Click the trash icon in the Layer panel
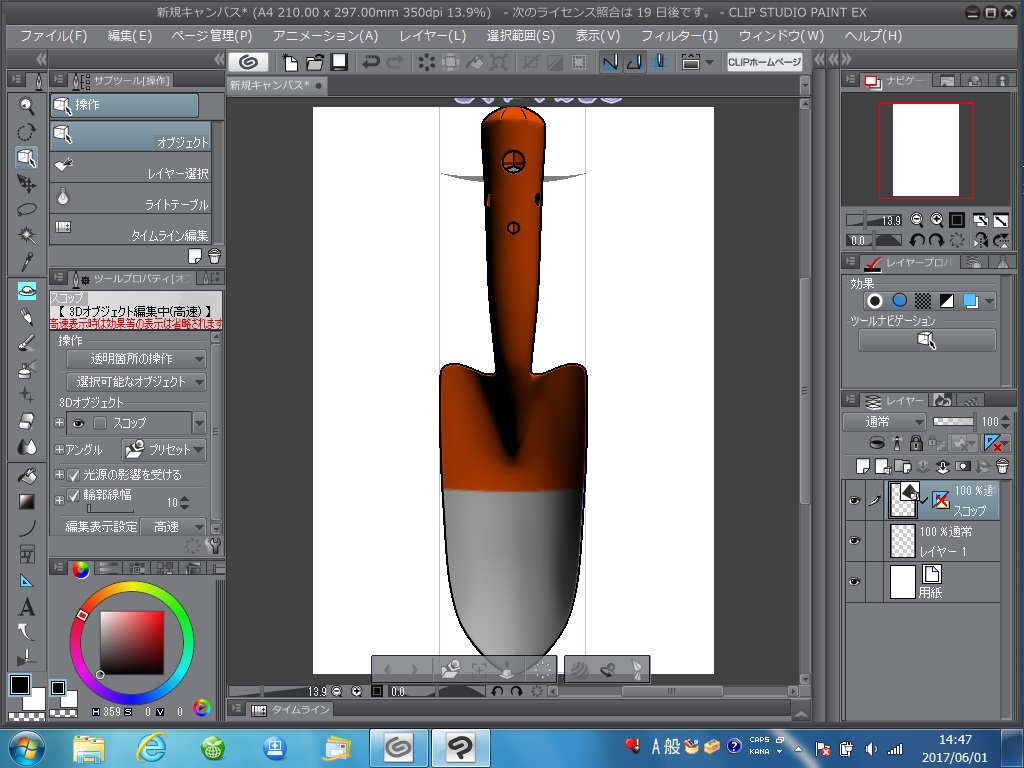The image size is (1024, 768). tap(1002, 466)
